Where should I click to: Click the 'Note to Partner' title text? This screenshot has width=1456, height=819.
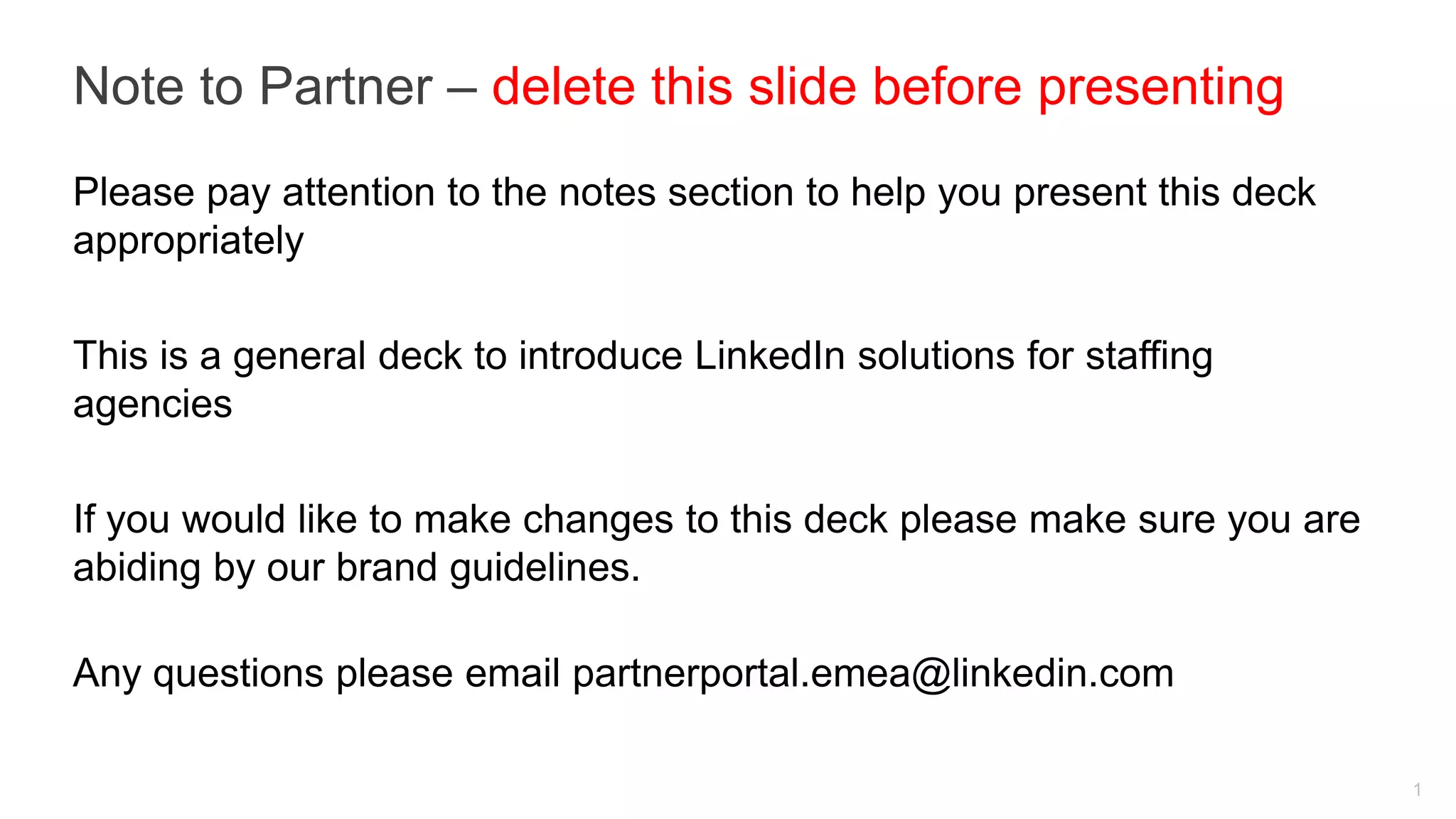point(252,87)
